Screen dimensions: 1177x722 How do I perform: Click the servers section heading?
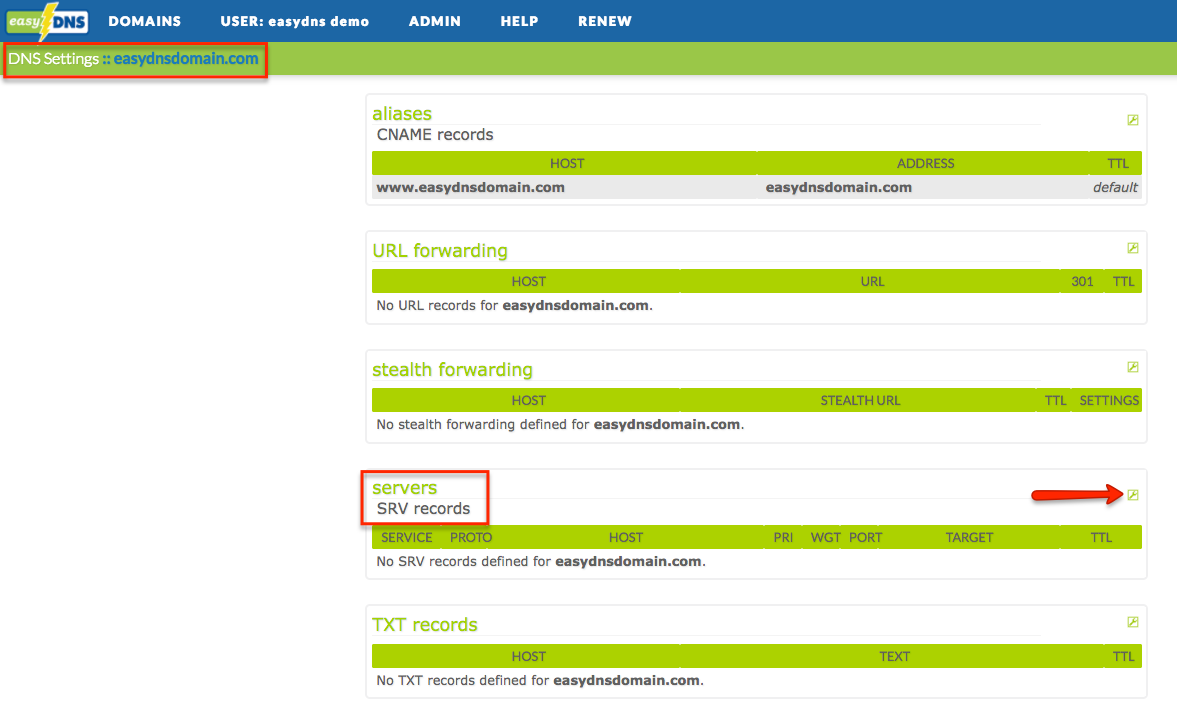coord(405,488)
